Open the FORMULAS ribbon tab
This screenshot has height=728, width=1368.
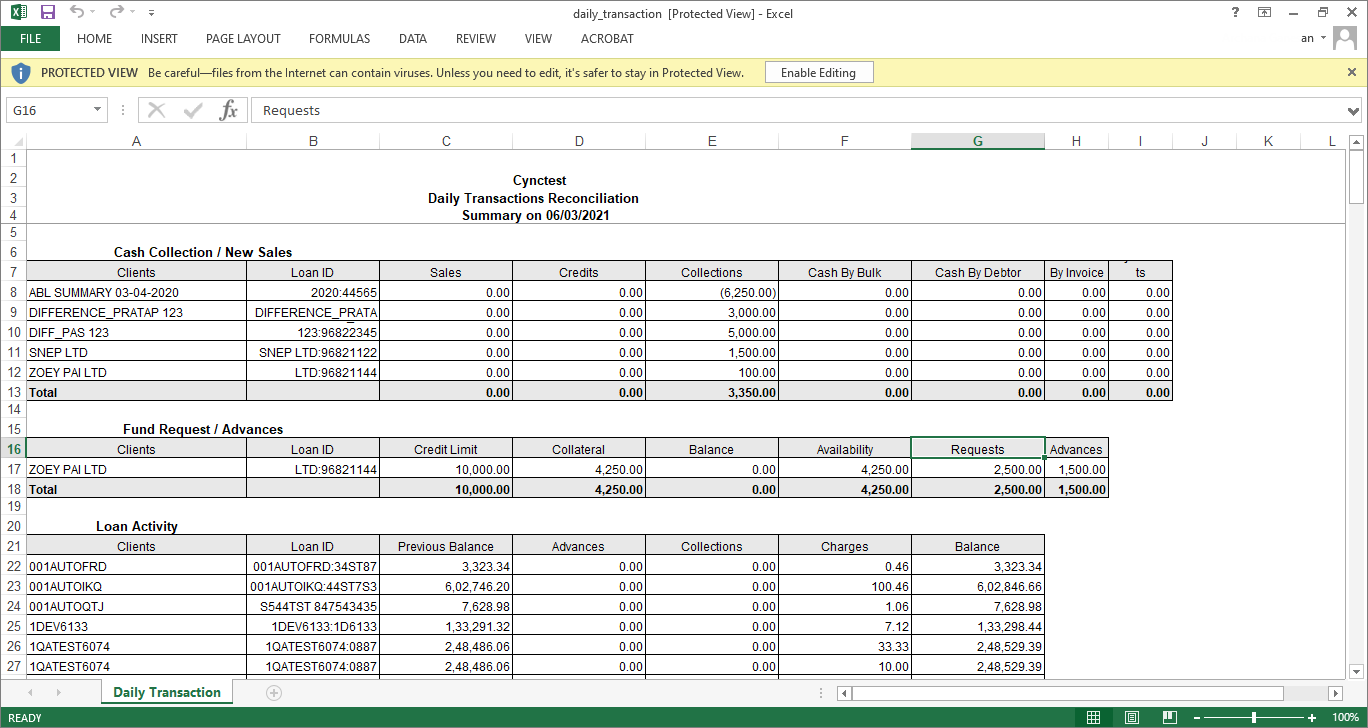pos(339,39)
